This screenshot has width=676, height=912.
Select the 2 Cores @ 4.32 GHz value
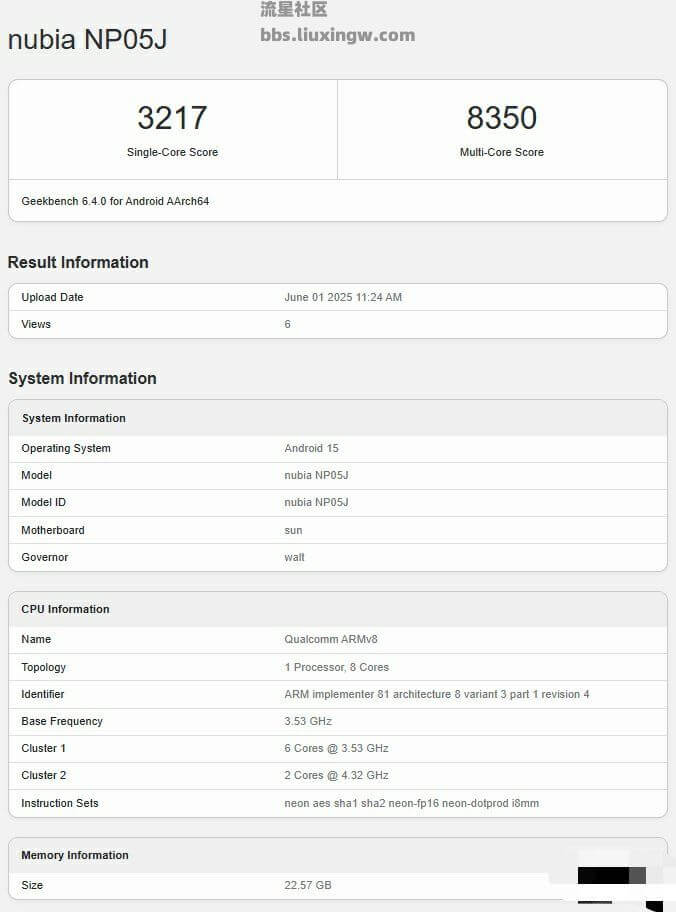(336, 775)
